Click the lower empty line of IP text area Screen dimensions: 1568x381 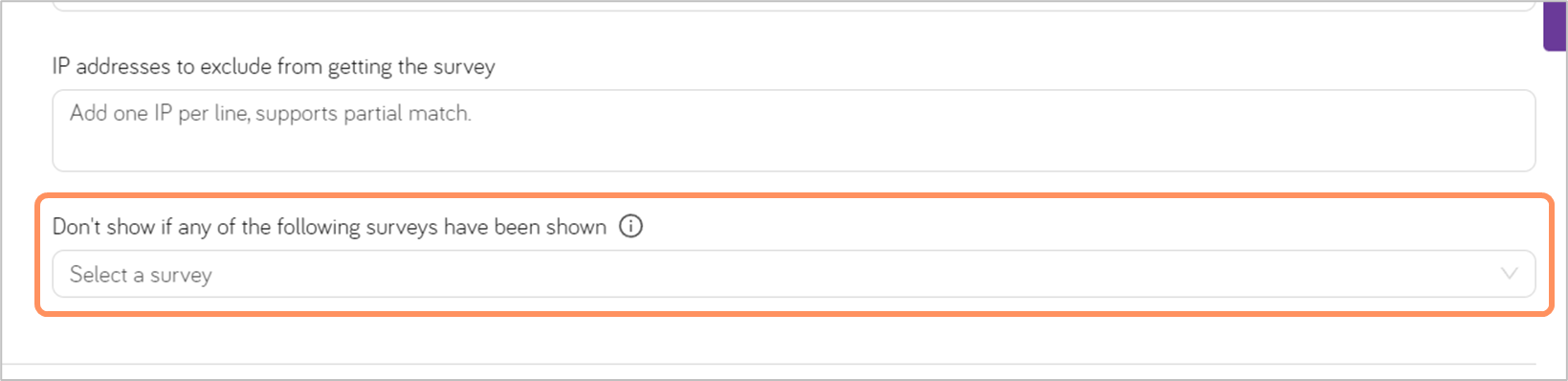(x=793, y=150)
